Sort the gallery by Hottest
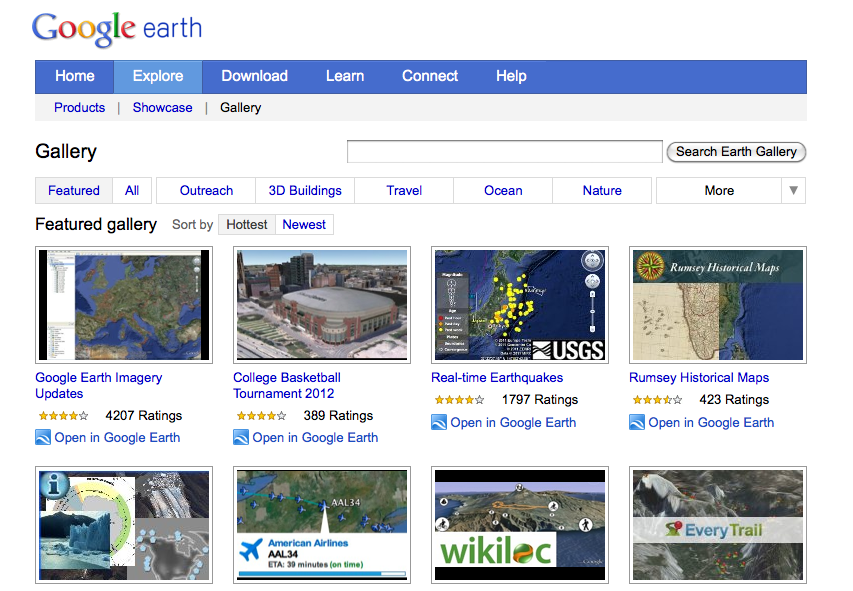853x591 pixels. coord(247,225)
